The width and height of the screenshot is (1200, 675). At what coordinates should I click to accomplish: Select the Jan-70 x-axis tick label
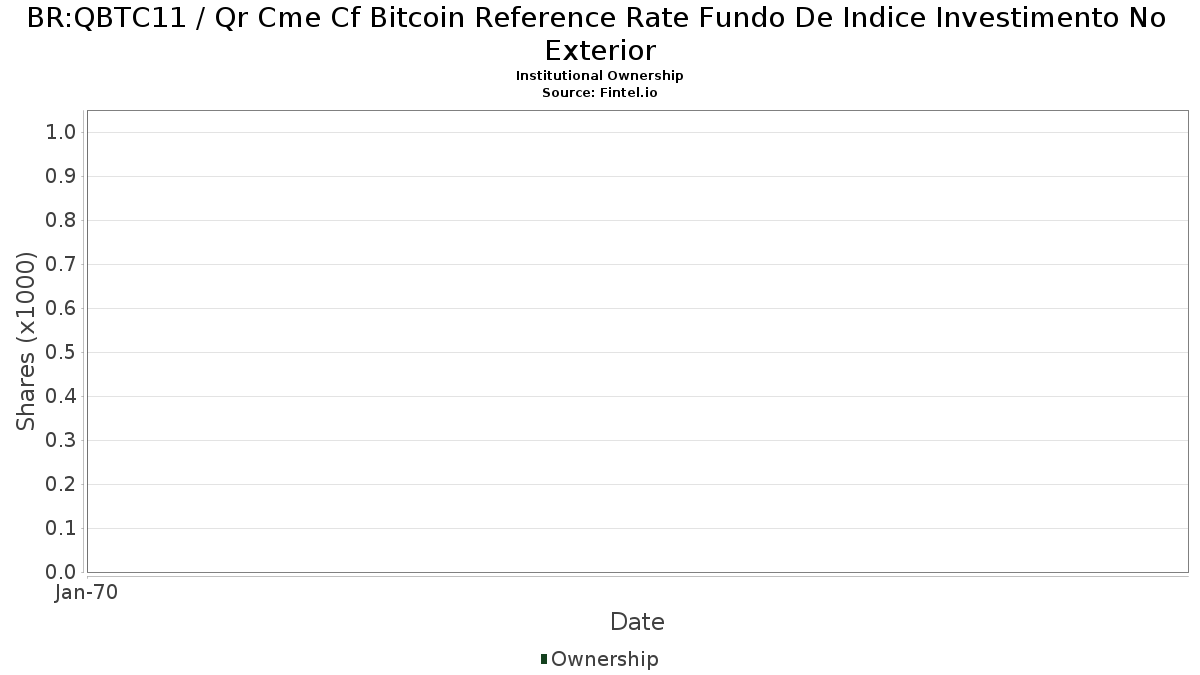coord(87,593)
